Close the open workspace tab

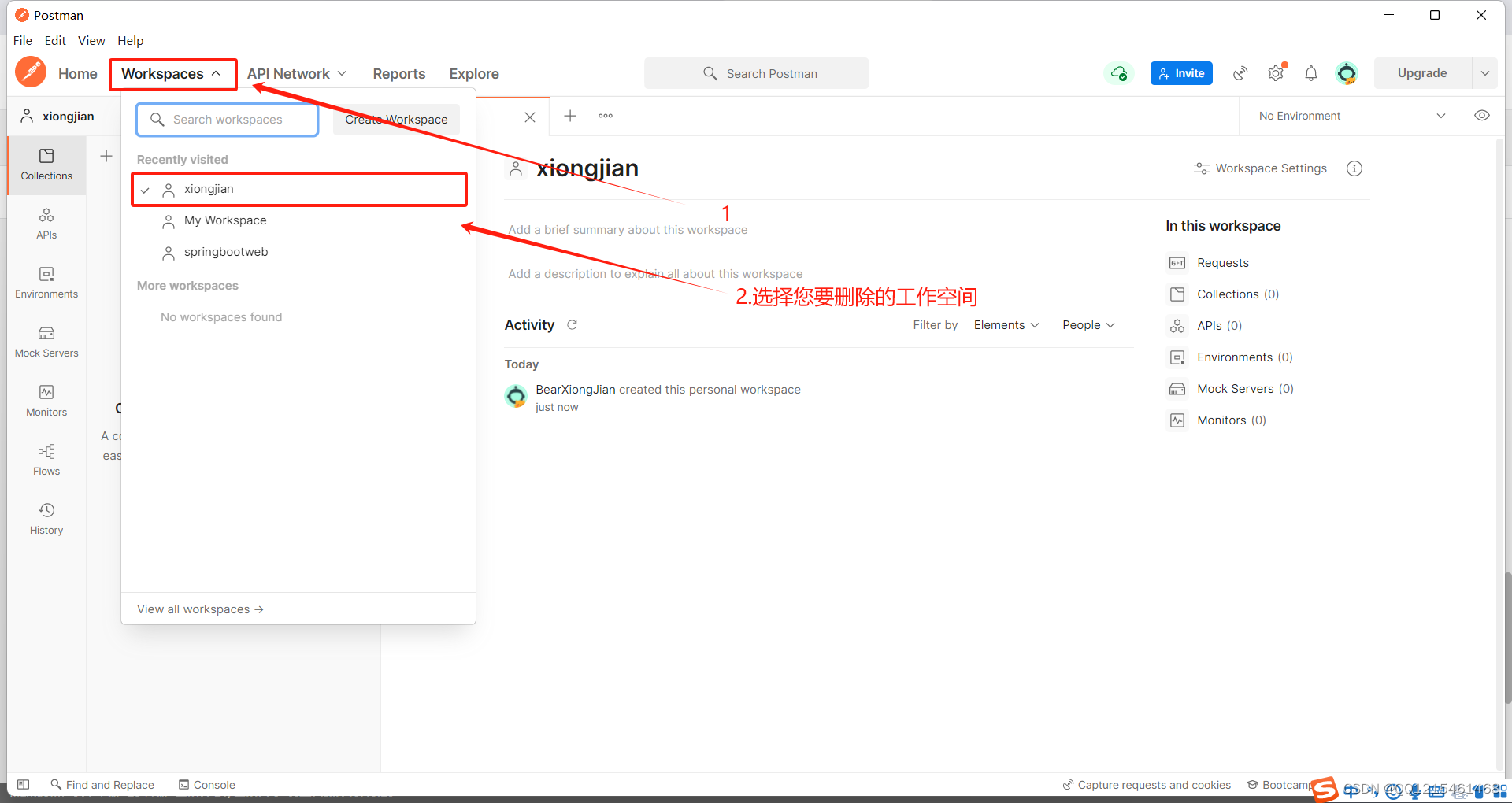click(530, 117)
